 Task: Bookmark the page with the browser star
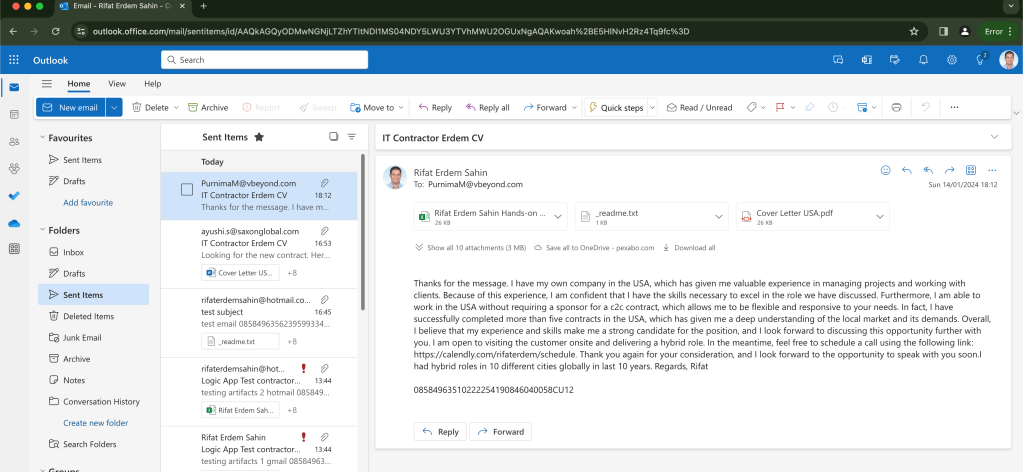[x=914, y=31]
